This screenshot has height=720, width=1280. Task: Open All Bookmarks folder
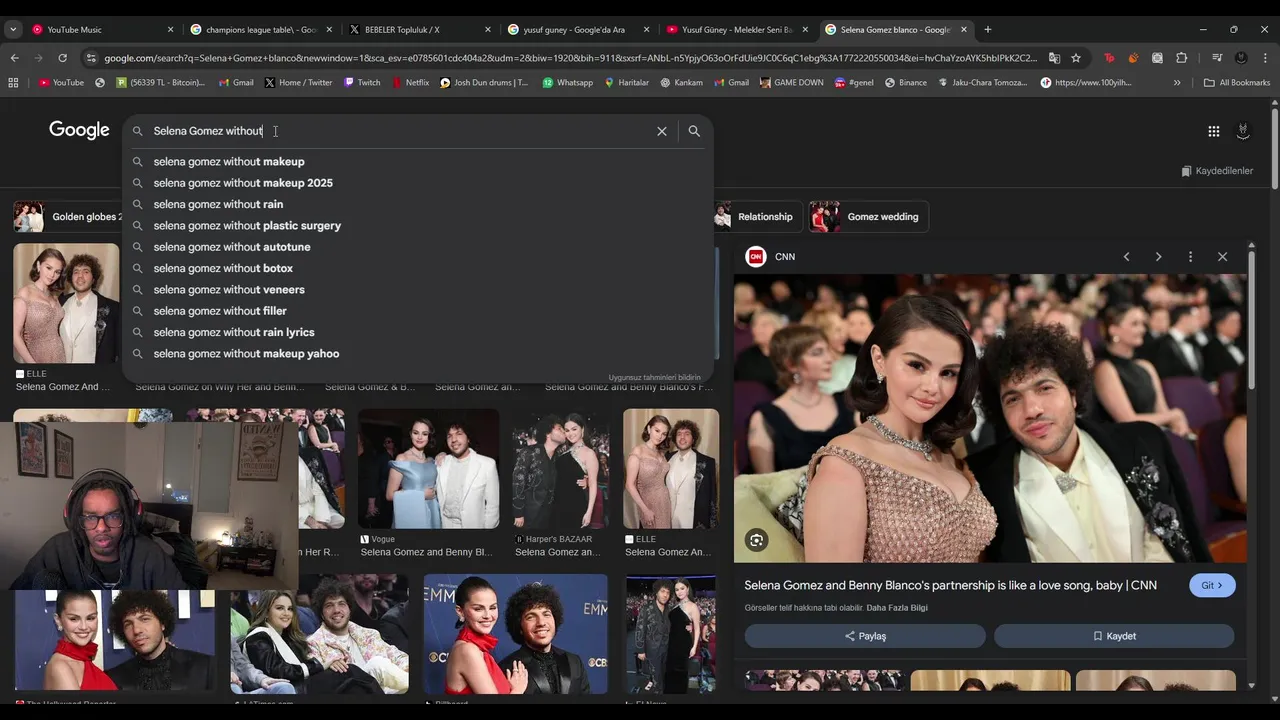coord(1236,82)
